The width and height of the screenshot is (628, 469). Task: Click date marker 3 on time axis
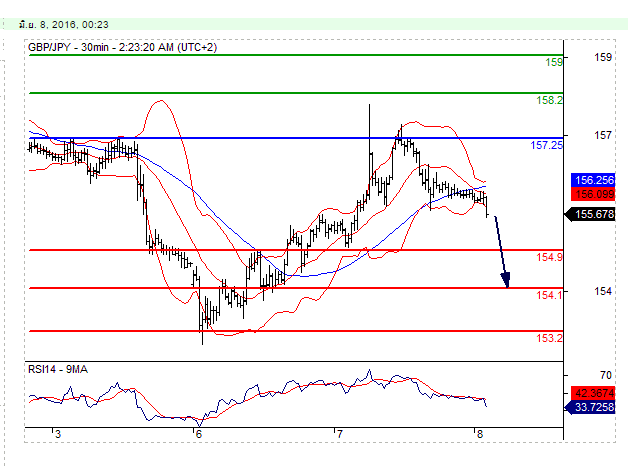(x=58, y=434)
